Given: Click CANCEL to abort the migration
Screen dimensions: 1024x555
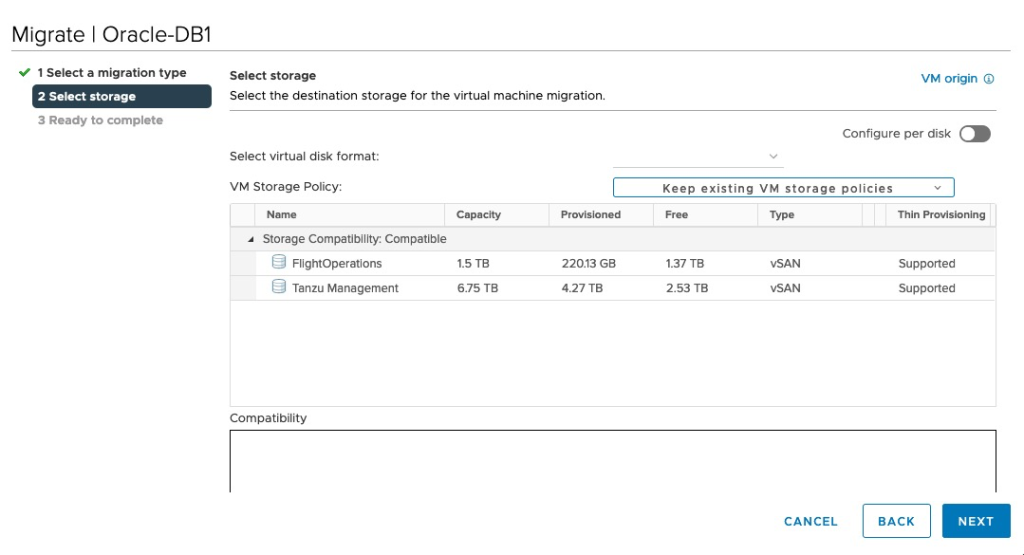Looking at the screenshot, I should click(x=810, y=521).
